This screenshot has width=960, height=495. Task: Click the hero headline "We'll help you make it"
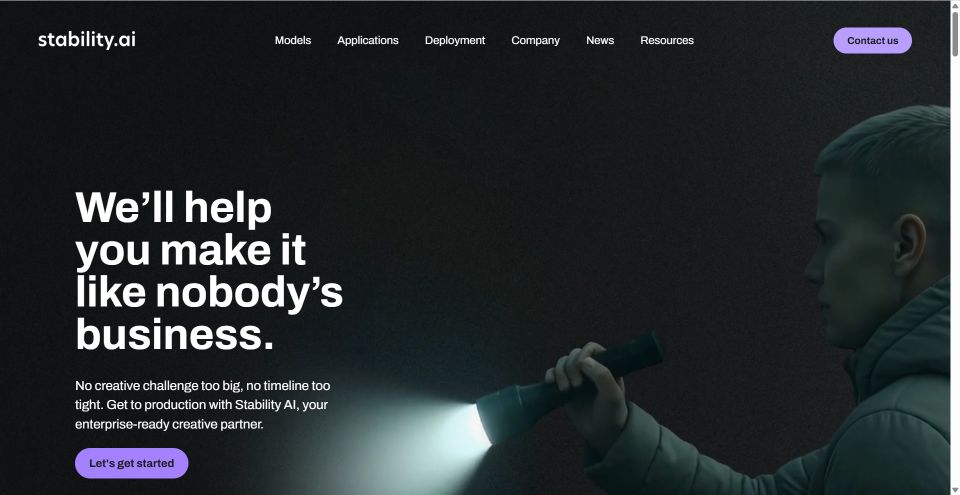coord(191,229)
